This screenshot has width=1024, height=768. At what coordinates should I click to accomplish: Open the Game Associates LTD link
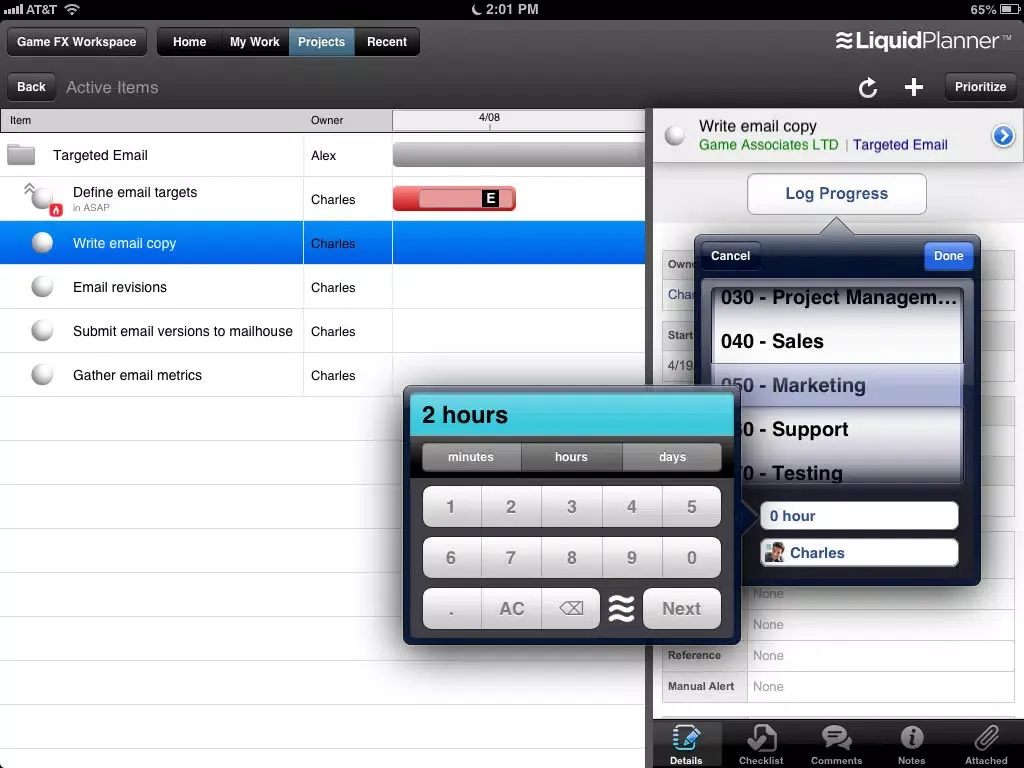pyautogui.click(x=768, y=145)
